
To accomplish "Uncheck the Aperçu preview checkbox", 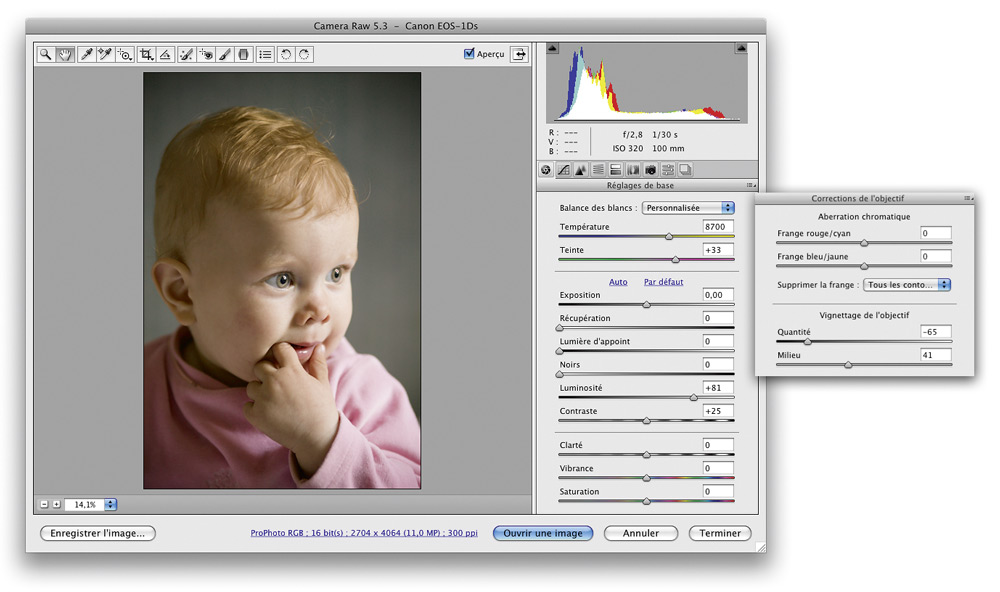I will point(469,54).
